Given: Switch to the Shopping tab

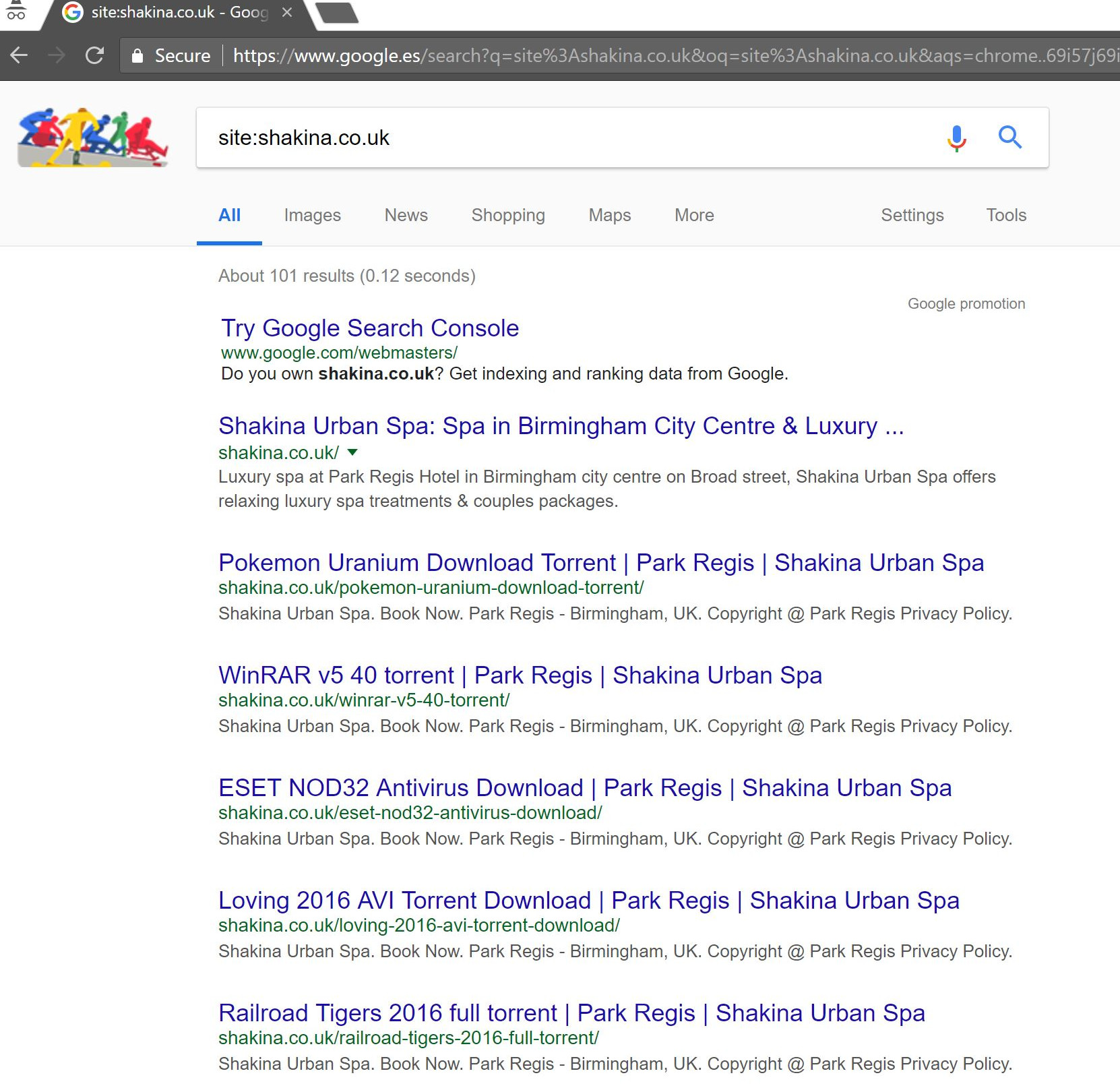Looking at the screenshot, I should (x=508, y=215).
